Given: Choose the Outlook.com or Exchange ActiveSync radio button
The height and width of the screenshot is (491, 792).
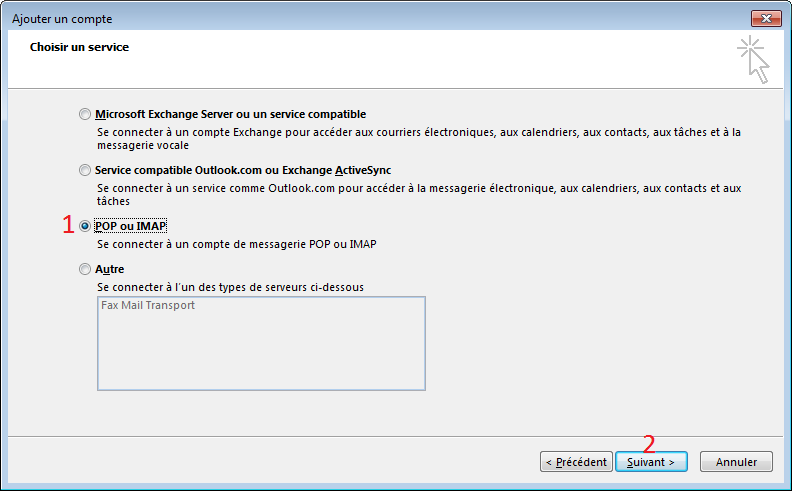Looking at the screenshot, I should pos(84,170).
